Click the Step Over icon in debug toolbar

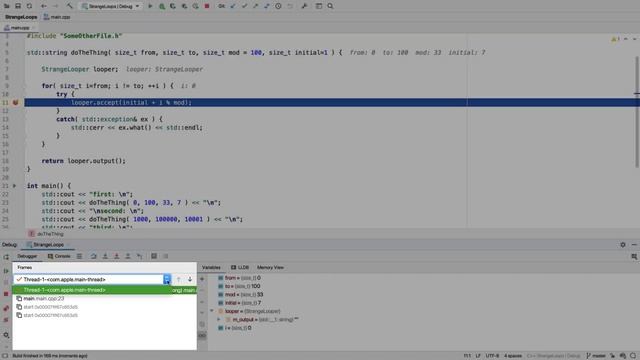pyautogui.click(x=93, y=256)
